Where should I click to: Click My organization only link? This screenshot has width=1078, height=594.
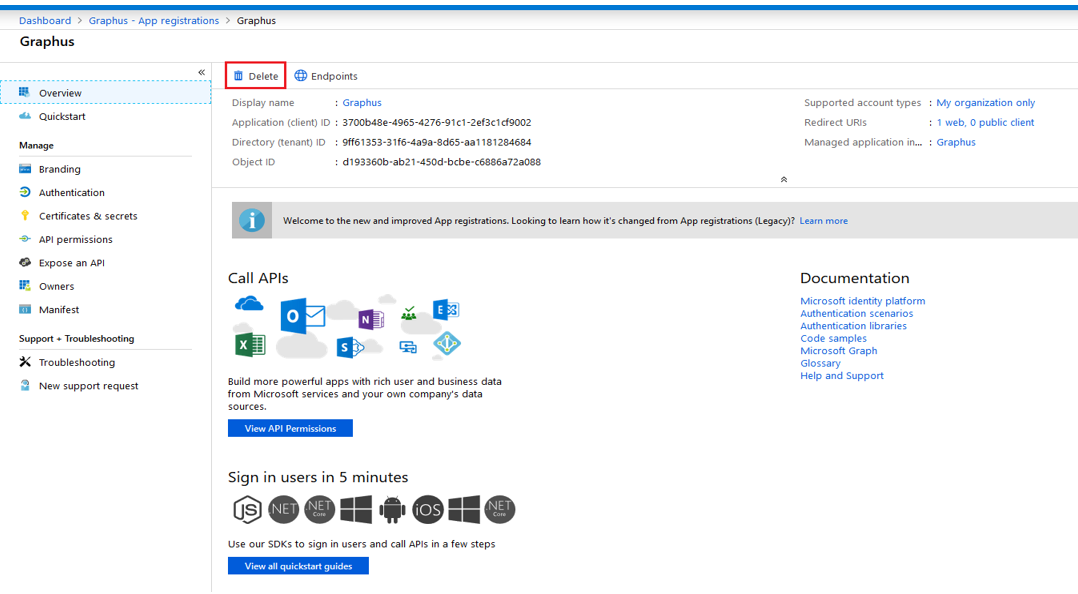point(985,102)
